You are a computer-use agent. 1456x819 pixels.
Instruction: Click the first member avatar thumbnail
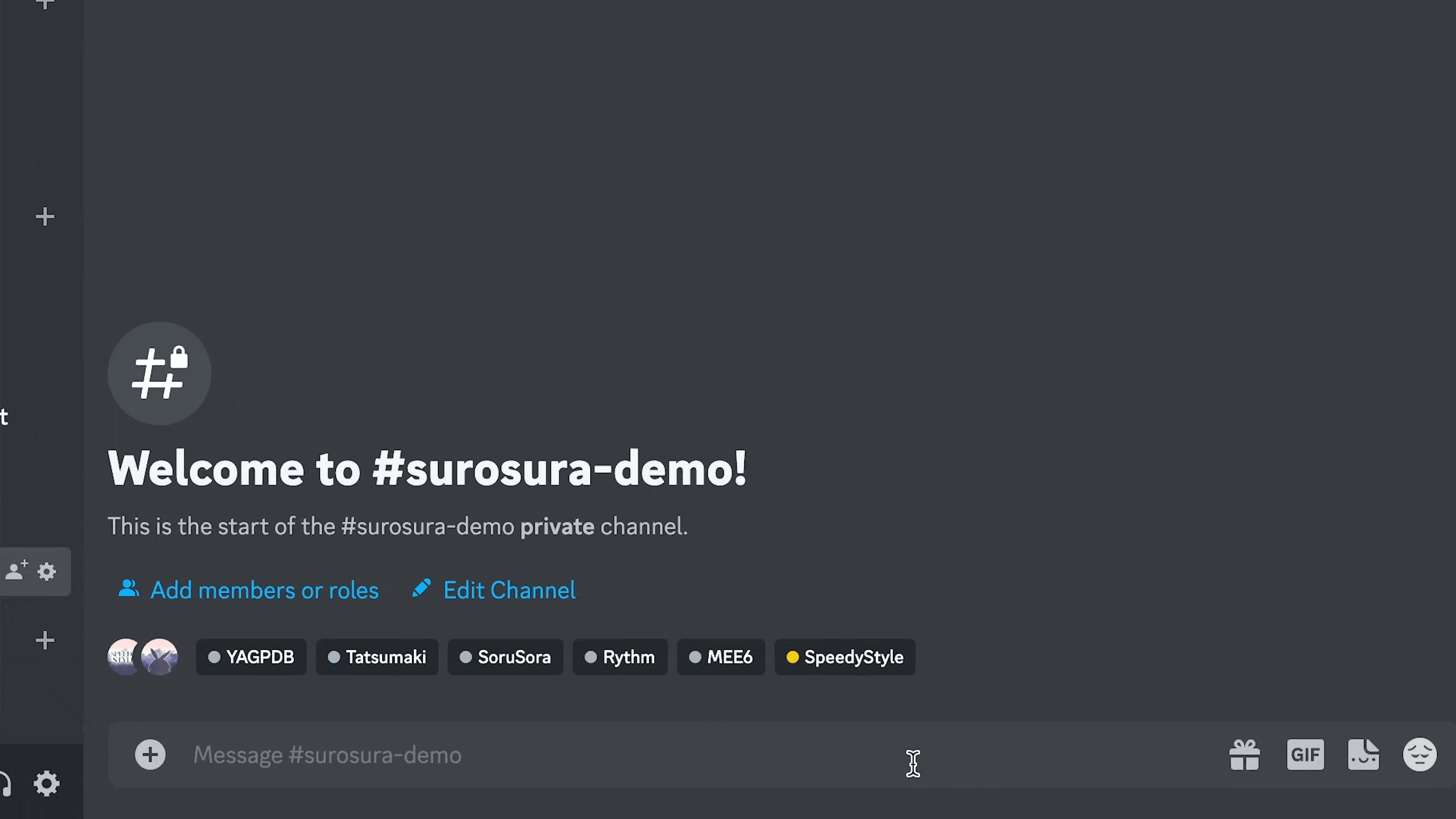[x=121, y=657]
